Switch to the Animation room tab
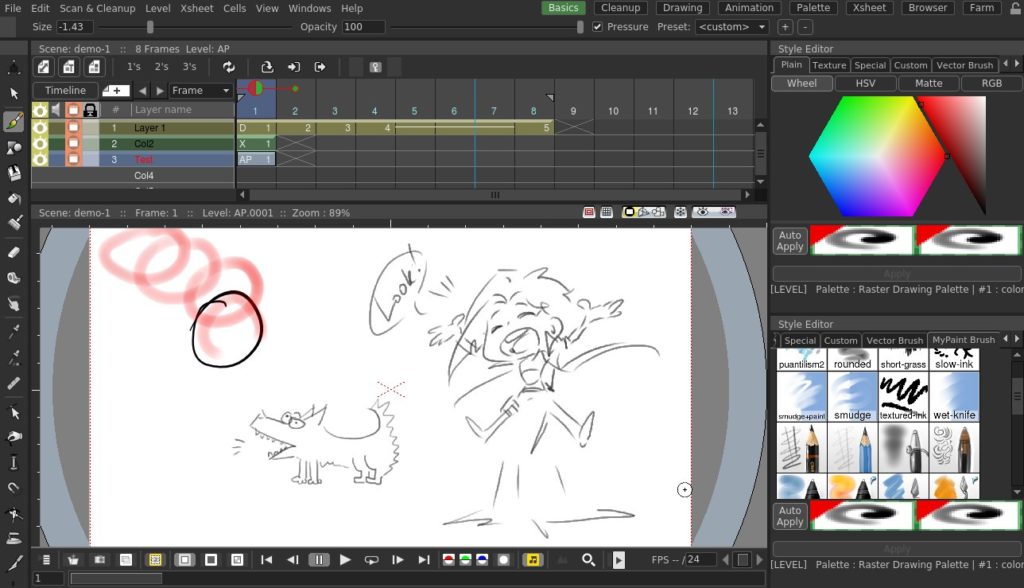 coord(748,7)
